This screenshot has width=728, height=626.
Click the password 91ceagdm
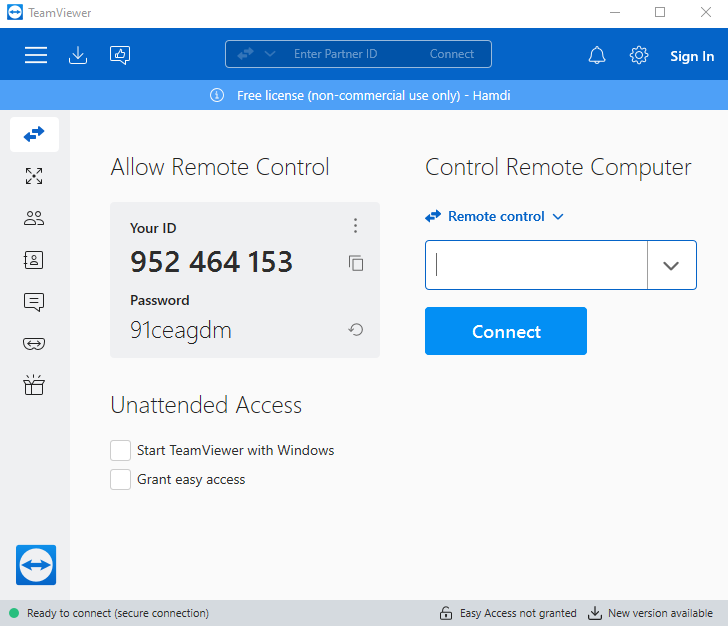pyautogui.click(x=181, y=331)
